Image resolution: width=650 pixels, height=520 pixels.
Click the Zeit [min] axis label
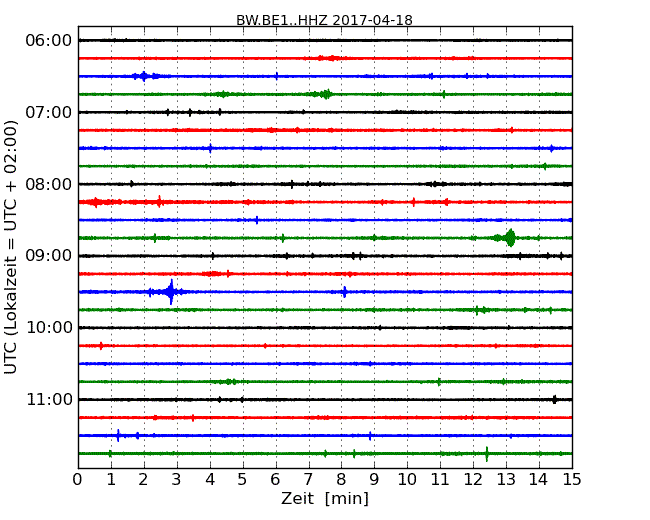tap(325, 498)
